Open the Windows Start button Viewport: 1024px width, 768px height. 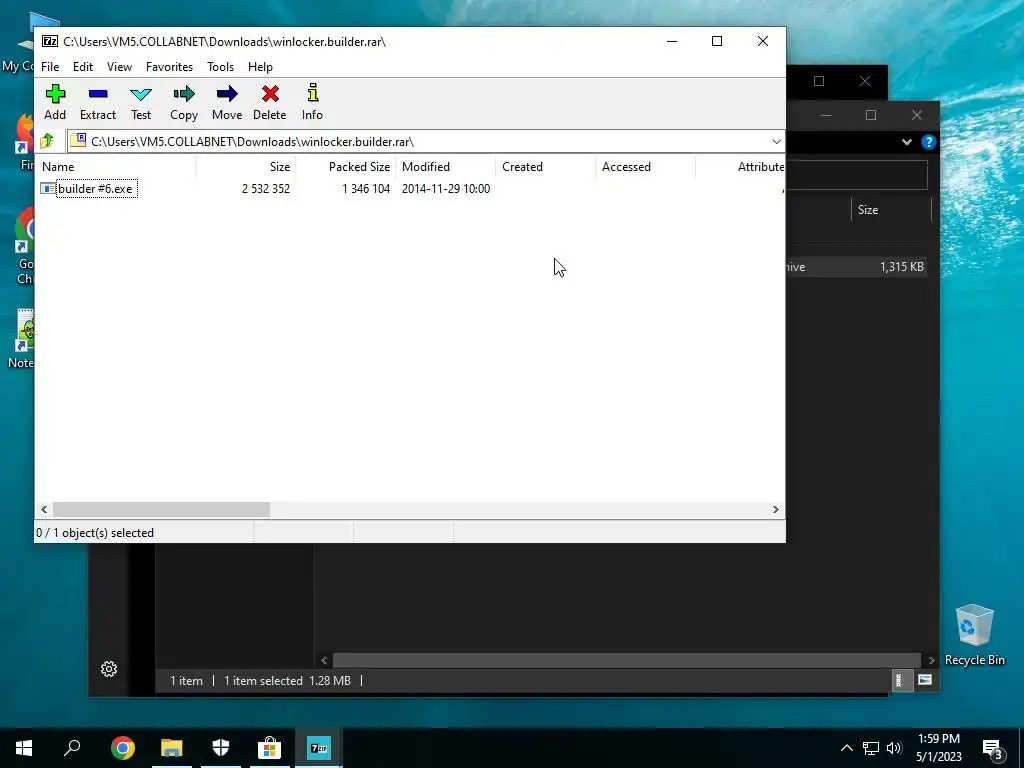(24, 748)
